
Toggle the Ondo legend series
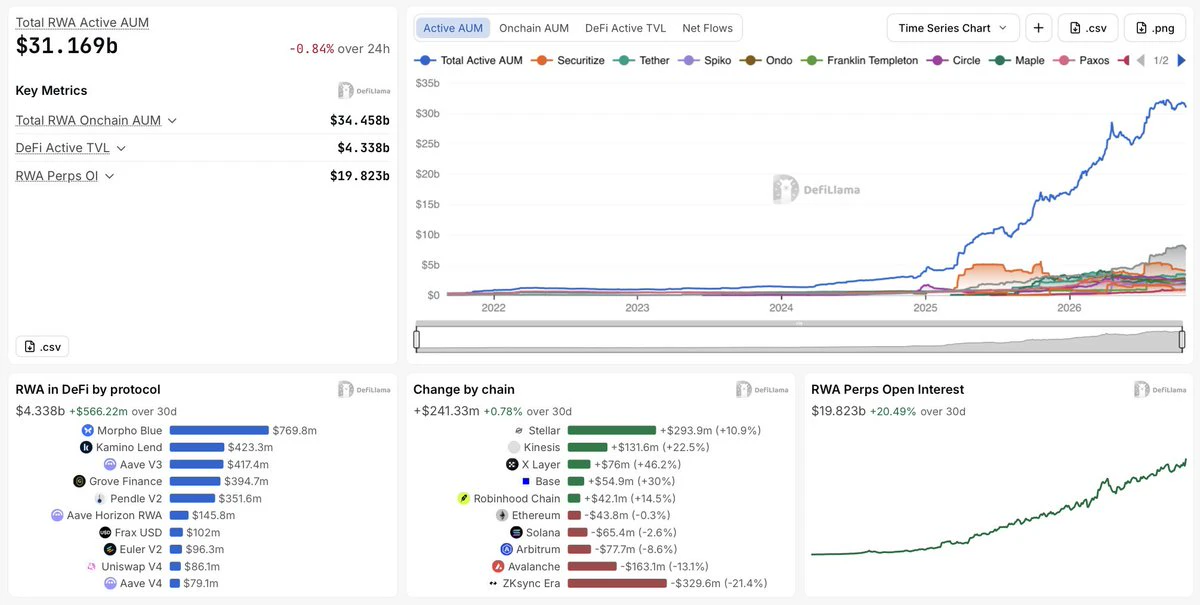click(767, 61)
